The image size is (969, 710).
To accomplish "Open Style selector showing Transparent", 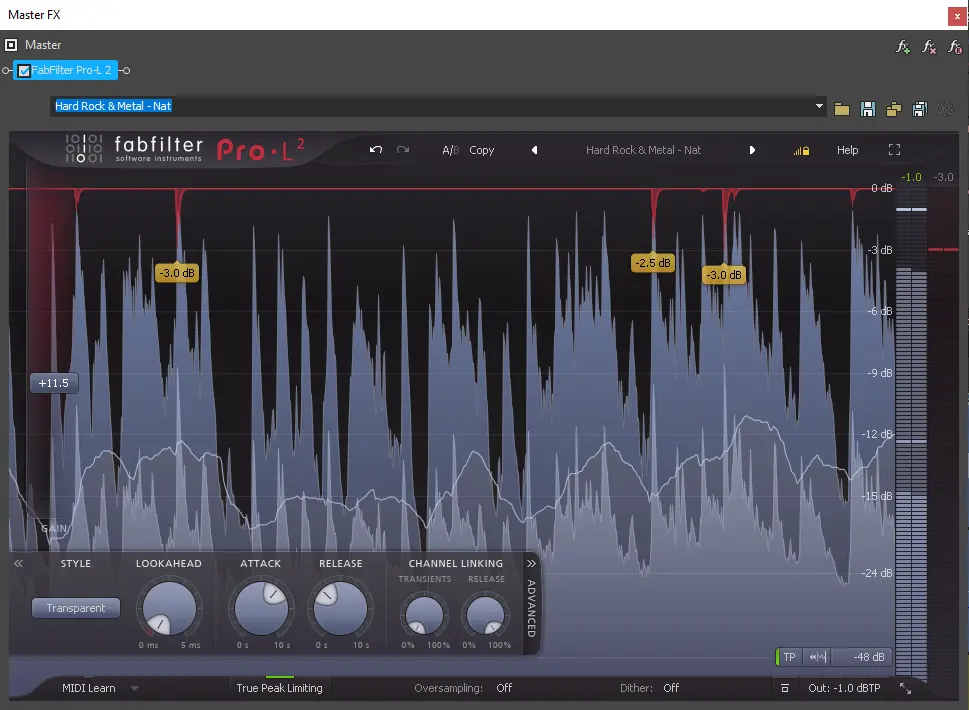I will 76,608.
